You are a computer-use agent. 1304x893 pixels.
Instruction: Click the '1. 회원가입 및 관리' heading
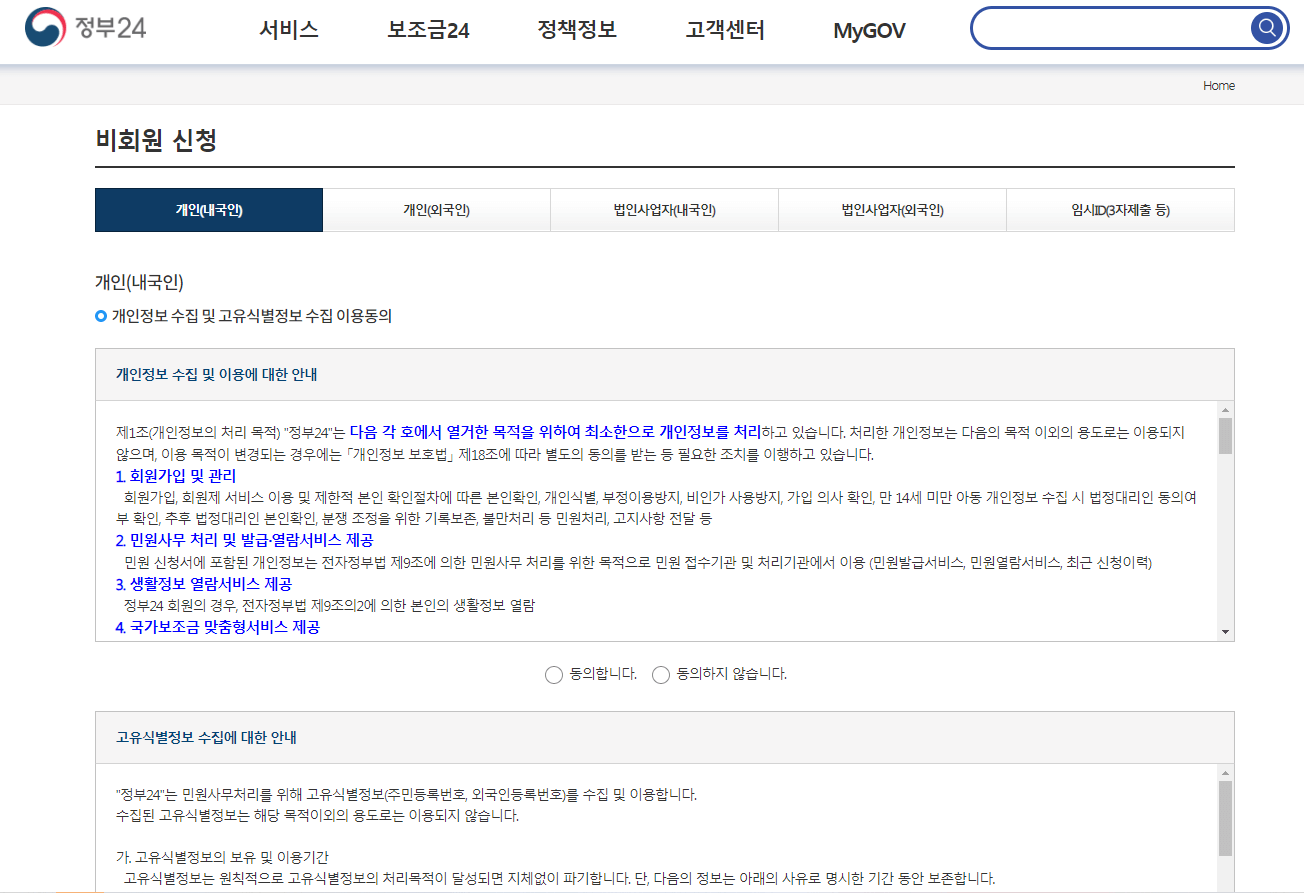(x=176, y=476)
